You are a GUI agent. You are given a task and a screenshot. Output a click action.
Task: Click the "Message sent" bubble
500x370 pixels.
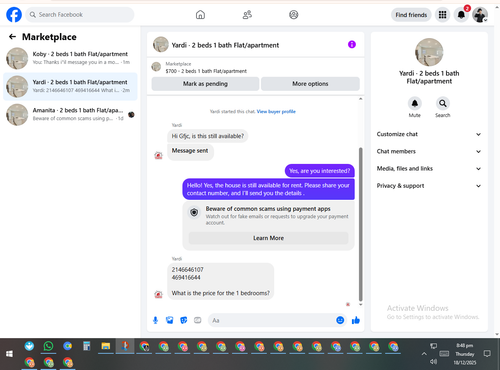190,152
